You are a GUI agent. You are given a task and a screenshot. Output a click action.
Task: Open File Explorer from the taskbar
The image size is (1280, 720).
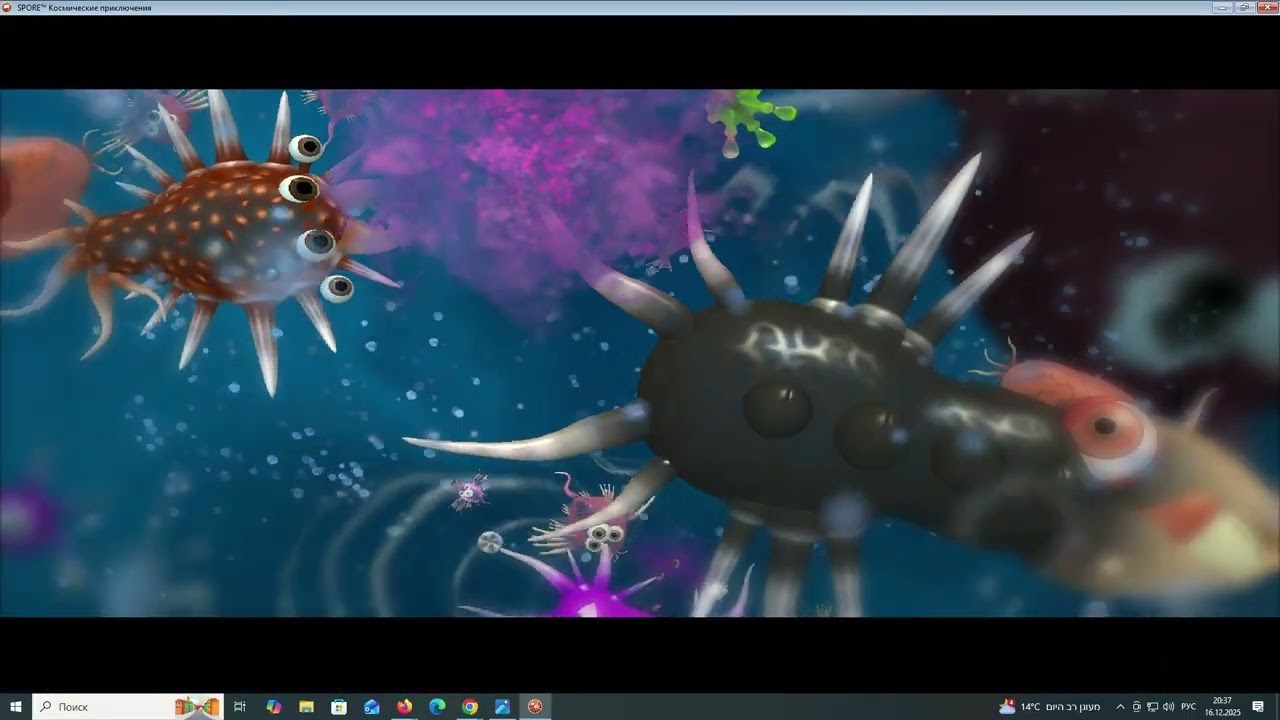click(306, 707)
